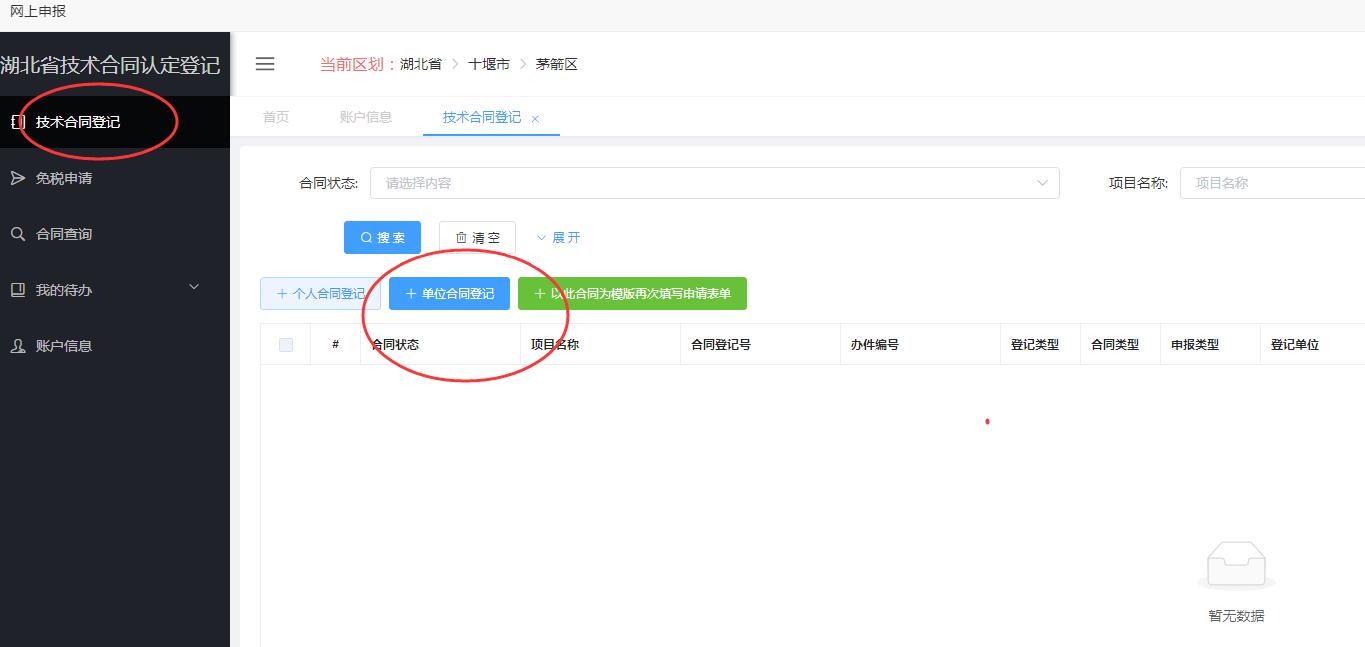1365x647 pixels.
Task: Focus the 项目名称 input field
Action: point(1272,183)
